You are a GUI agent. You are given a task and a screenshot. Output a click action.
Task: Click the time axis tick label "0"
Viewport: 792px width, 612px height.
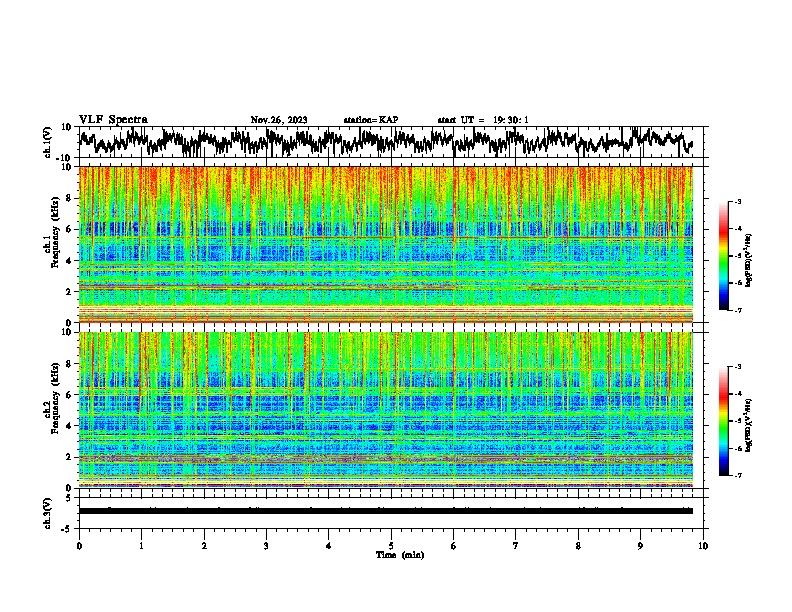point(79,546)
